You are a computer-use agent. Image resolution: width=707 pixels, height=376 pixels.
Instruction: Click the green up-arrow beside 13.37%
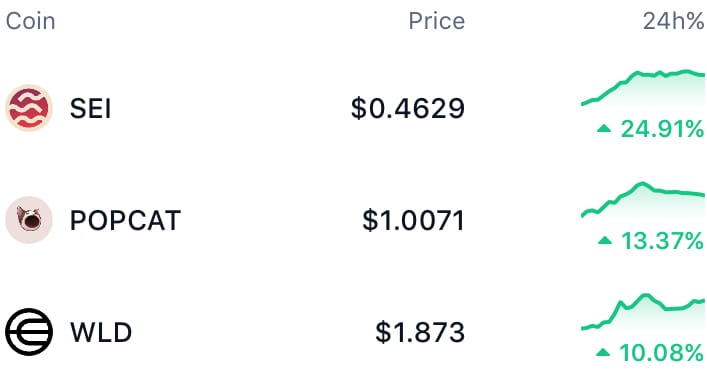click(x=605, y=241)
